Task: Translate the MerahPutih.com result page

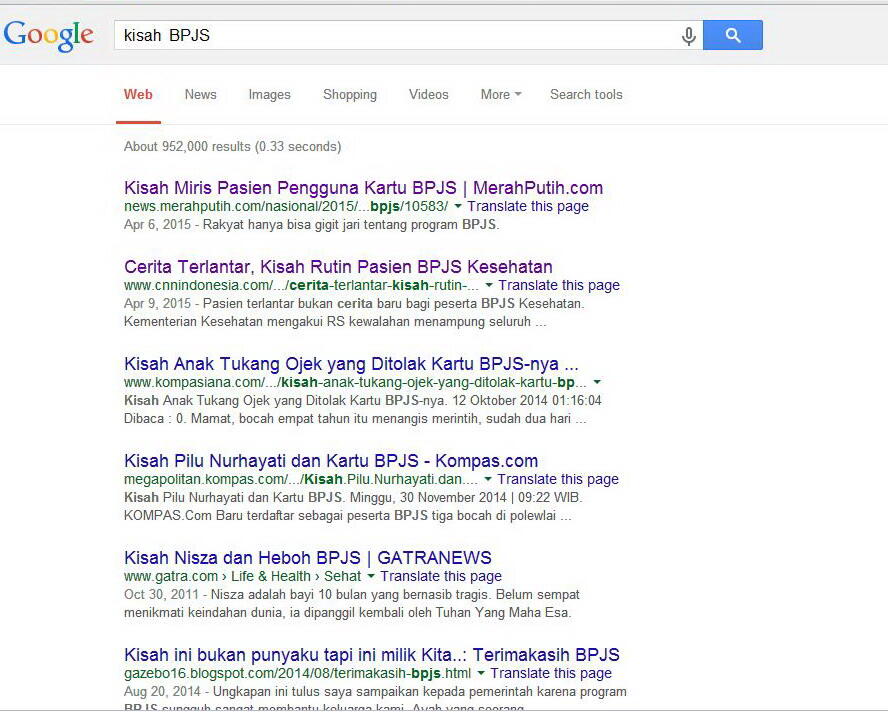Action: [x=528, y=206]
